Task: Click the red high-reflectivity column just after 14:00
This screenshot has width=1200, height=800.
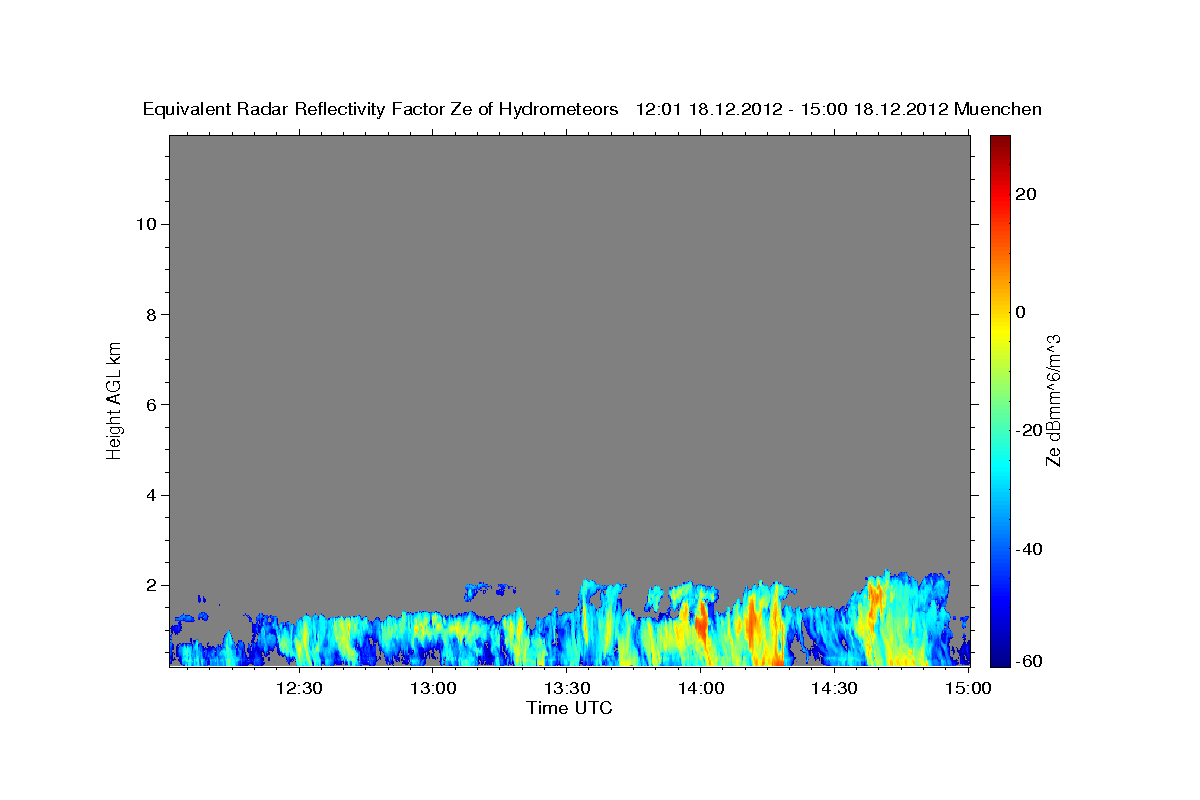Action: (x=701, y=622)
